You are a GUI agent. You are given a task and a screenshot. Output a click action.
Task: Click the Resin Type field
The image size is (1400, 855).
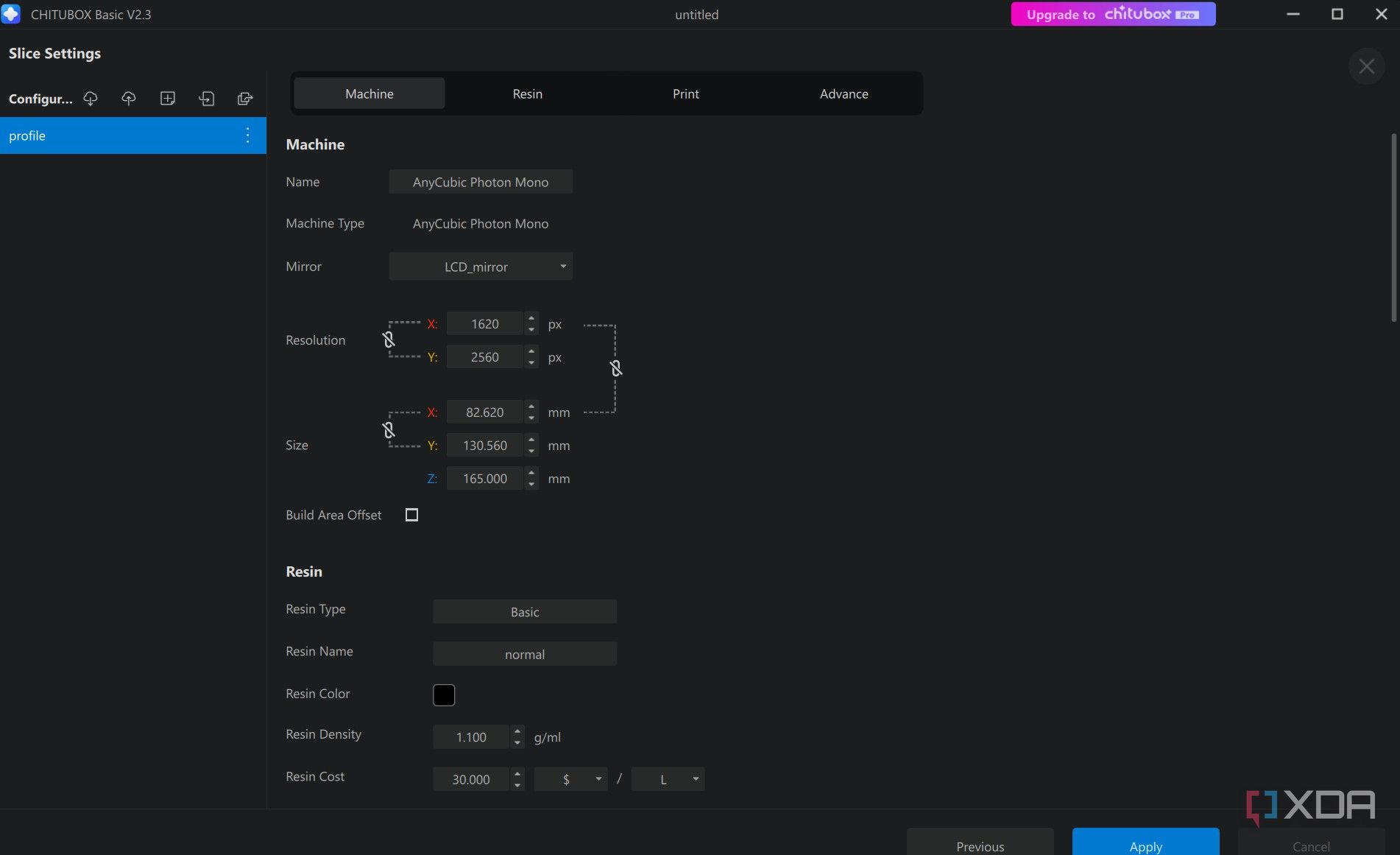525,611
